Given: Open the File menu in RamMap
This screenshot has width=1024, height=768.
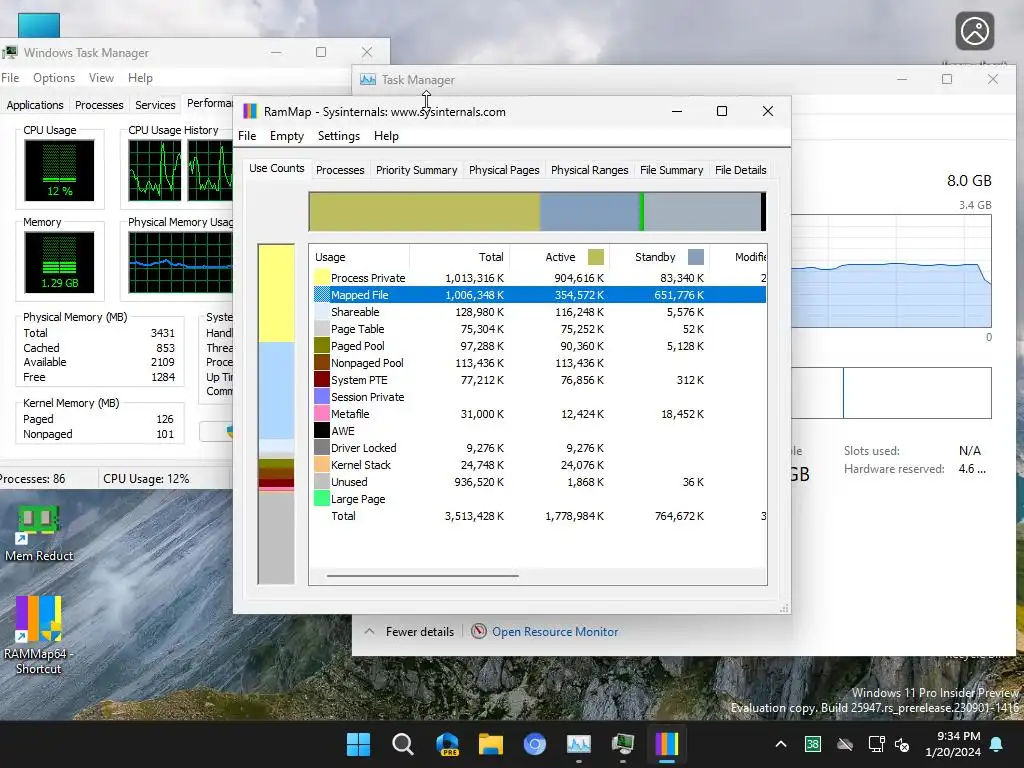Looking at the screenshot, I should tap(247, 136).
